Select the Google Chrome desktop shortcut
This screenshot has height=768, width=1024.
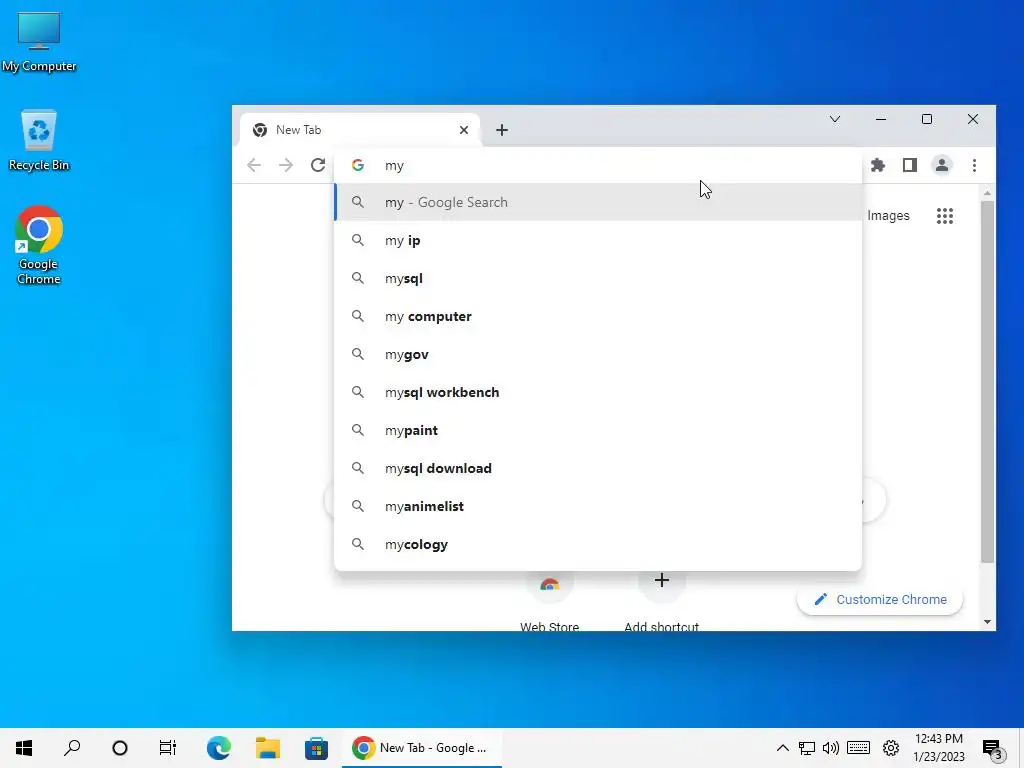coord(39,246)
